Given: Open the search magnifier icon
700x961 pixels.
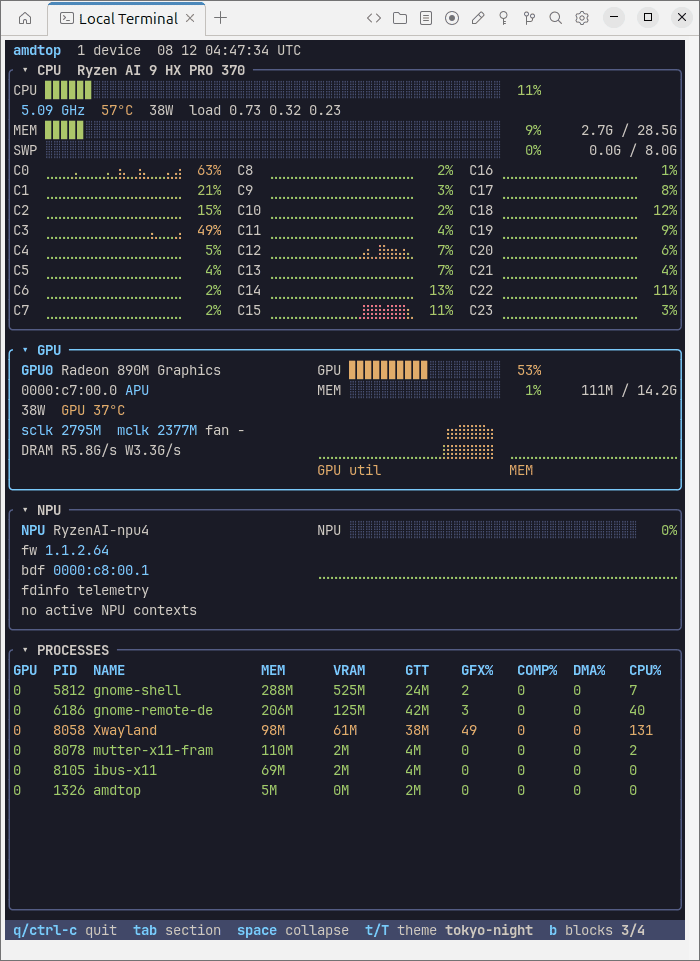Looking at the screenshot, I should coord(556,18).
